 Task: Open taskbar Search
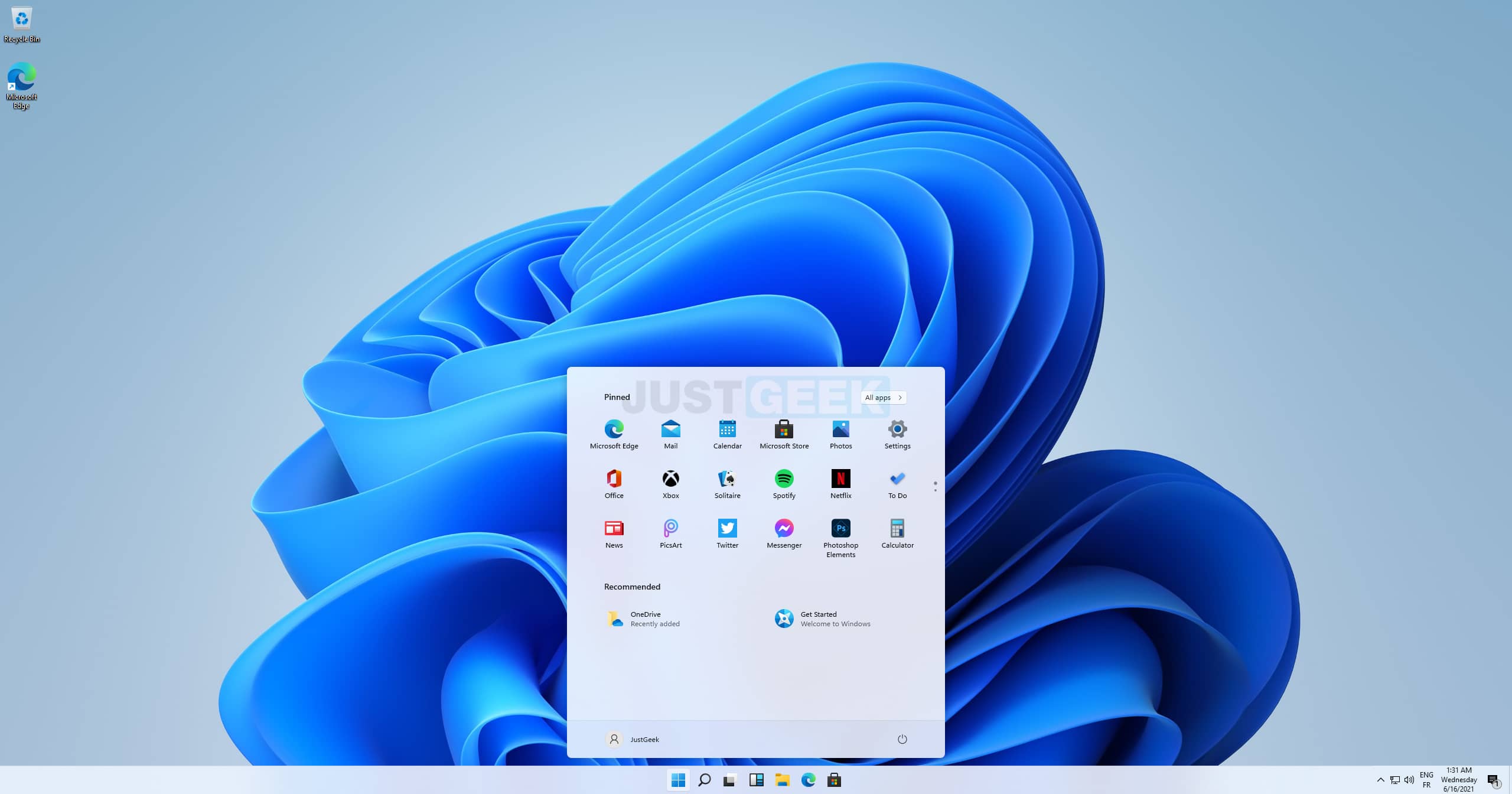[704, 780]
